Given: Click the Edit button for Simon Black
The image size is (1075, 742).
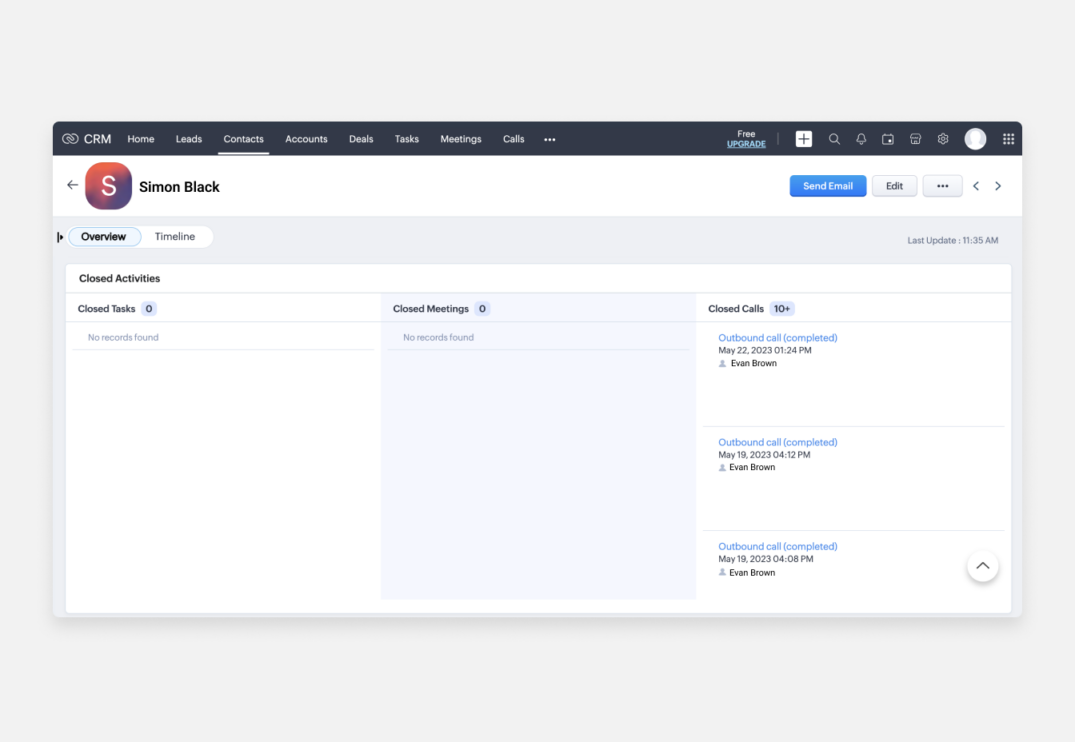Looking at the screenshot, I should [894, 185].
